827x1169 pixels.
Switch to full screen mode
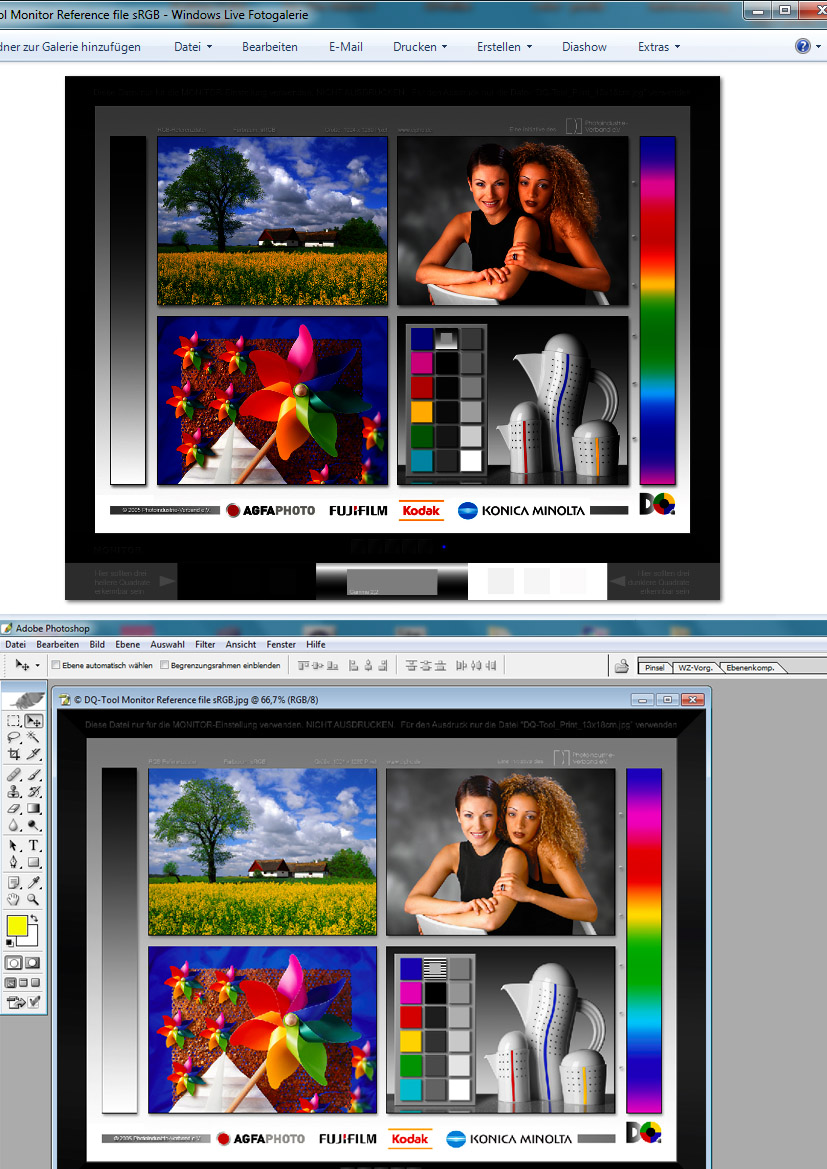[35, 983]
